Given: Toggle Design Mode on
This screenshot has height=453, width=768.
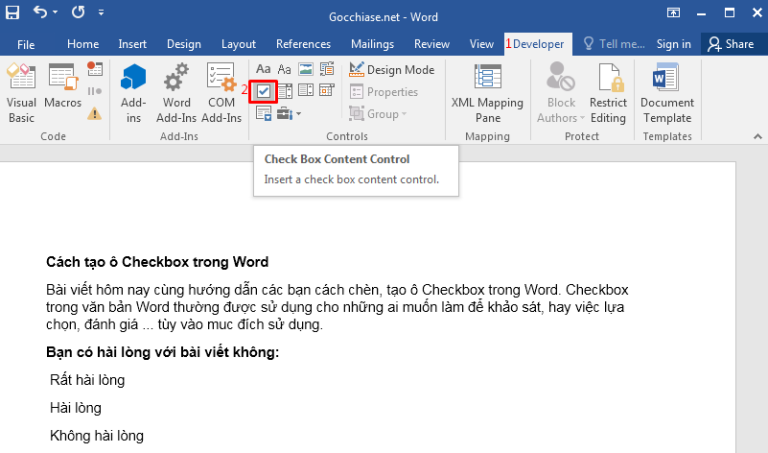Looking at the screenshot, I should pos(392,70).
